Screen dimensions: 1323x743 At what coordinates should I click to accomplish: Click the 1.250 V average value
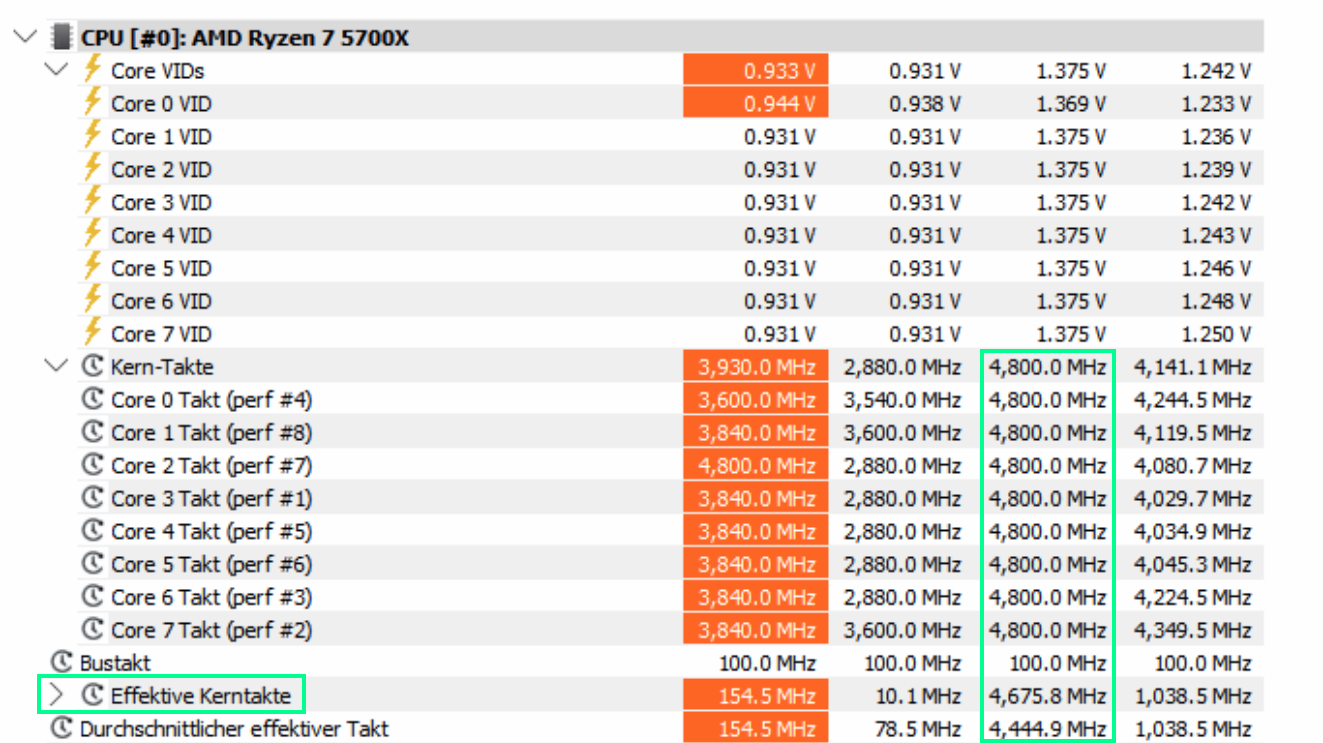coord(1215,334)
